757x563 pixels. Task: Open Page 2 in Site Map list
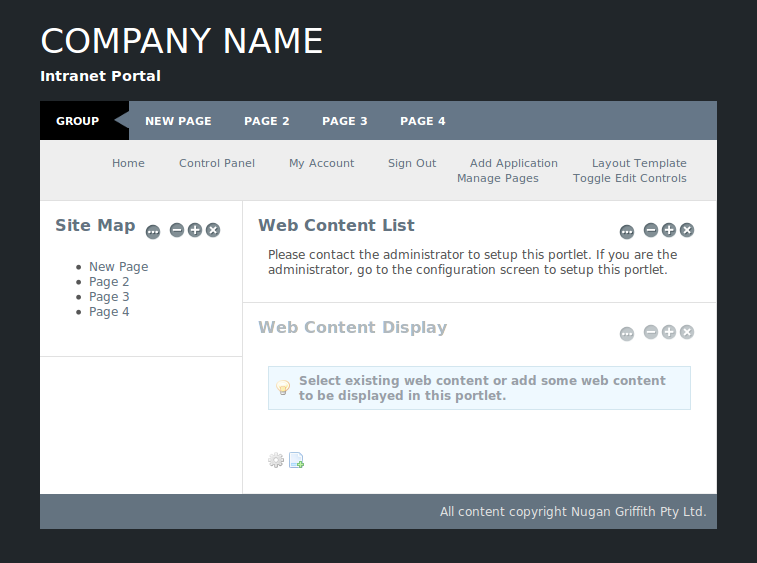tap(109, 282)
